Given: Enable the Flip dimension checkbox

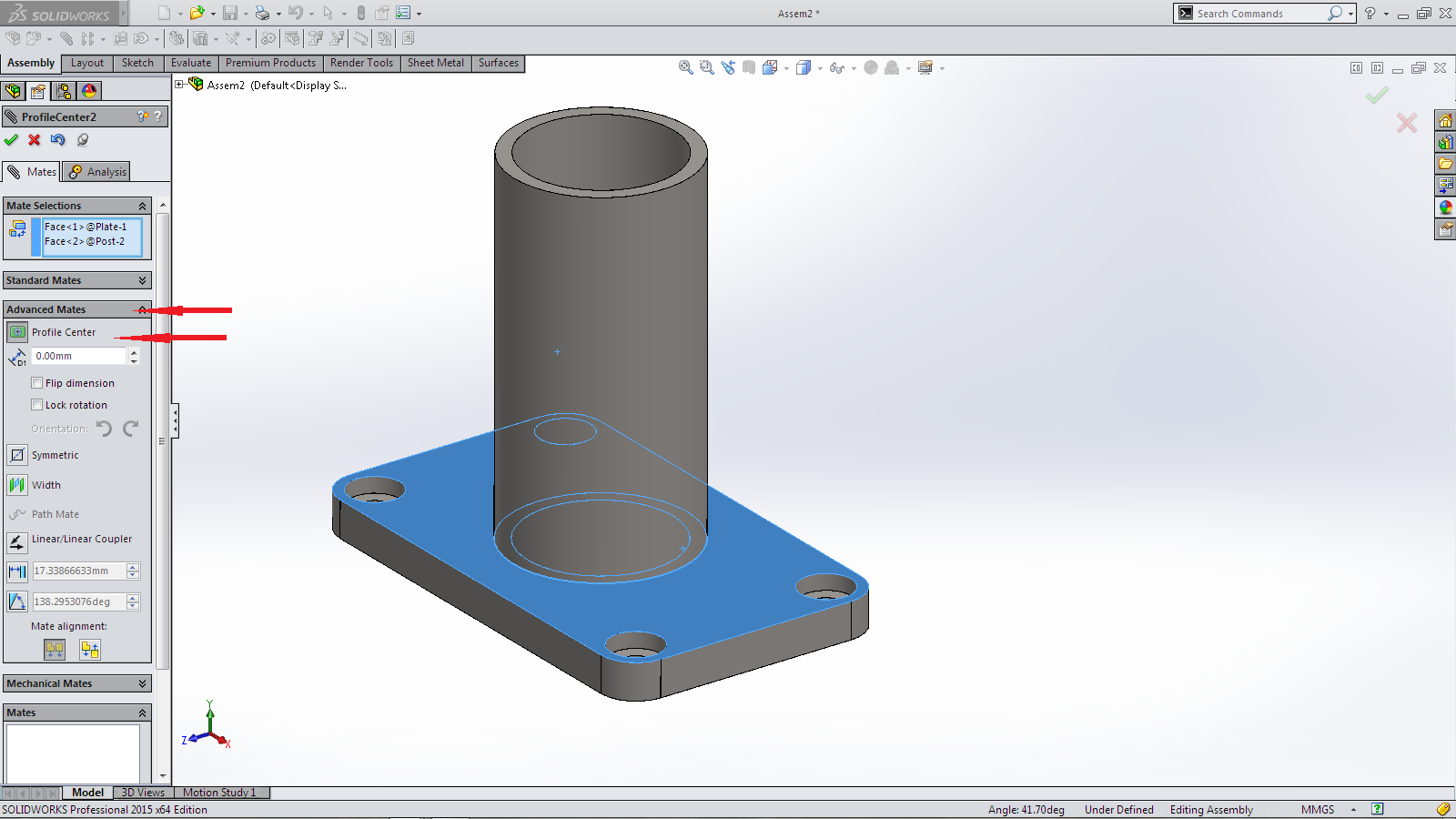Looking at the screenshot, I should click(x=37, y=383).
